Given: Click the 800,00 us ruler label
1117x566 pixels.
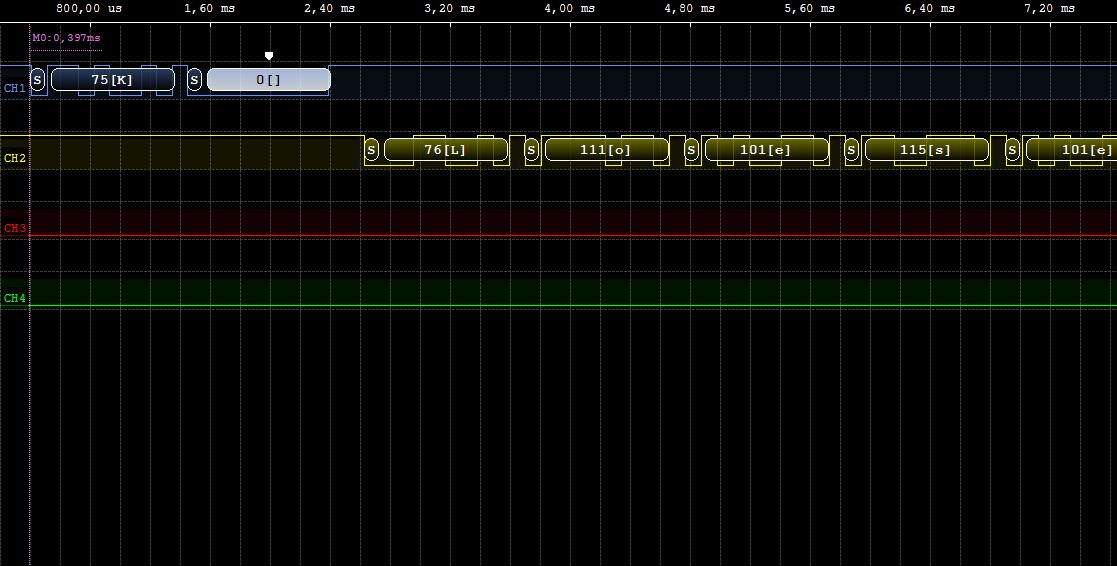Looking at the screenshot, I should [x=89, y=8].
